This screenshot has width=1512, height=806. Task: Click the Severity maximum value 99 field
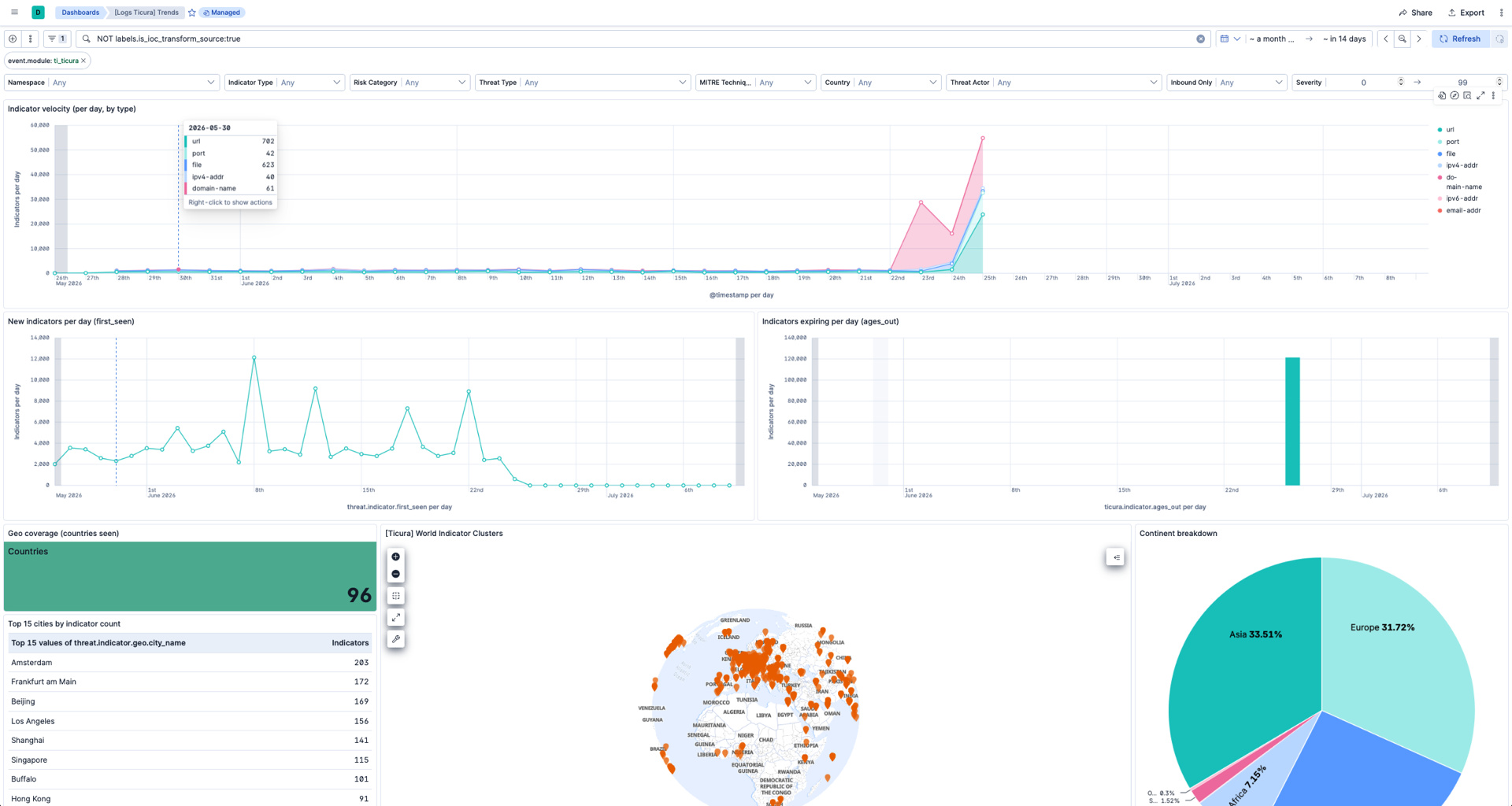1462,83
